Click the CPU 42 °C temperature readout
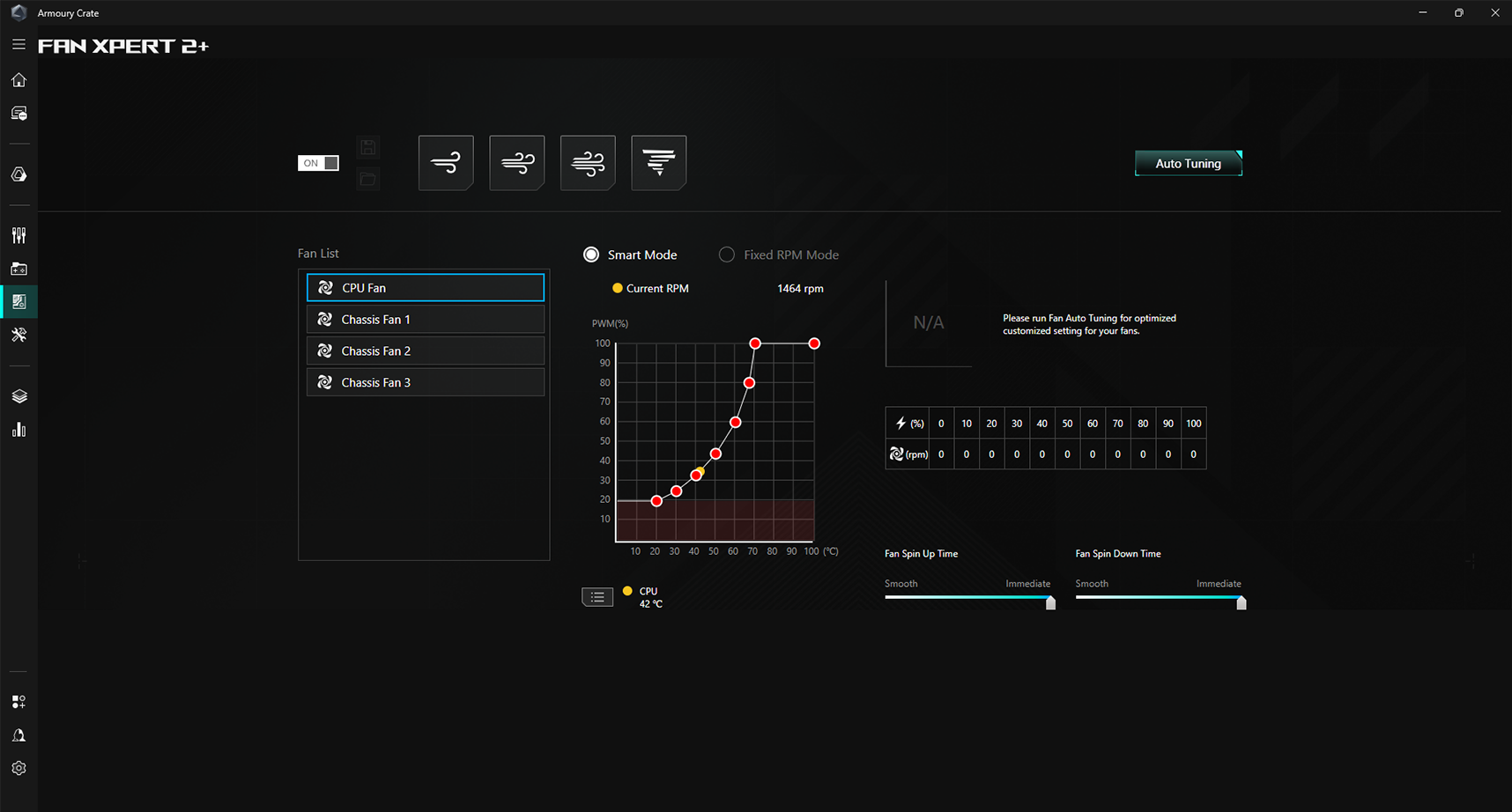The width and height of the screenshot is (1512, 812). pos(651,597)
